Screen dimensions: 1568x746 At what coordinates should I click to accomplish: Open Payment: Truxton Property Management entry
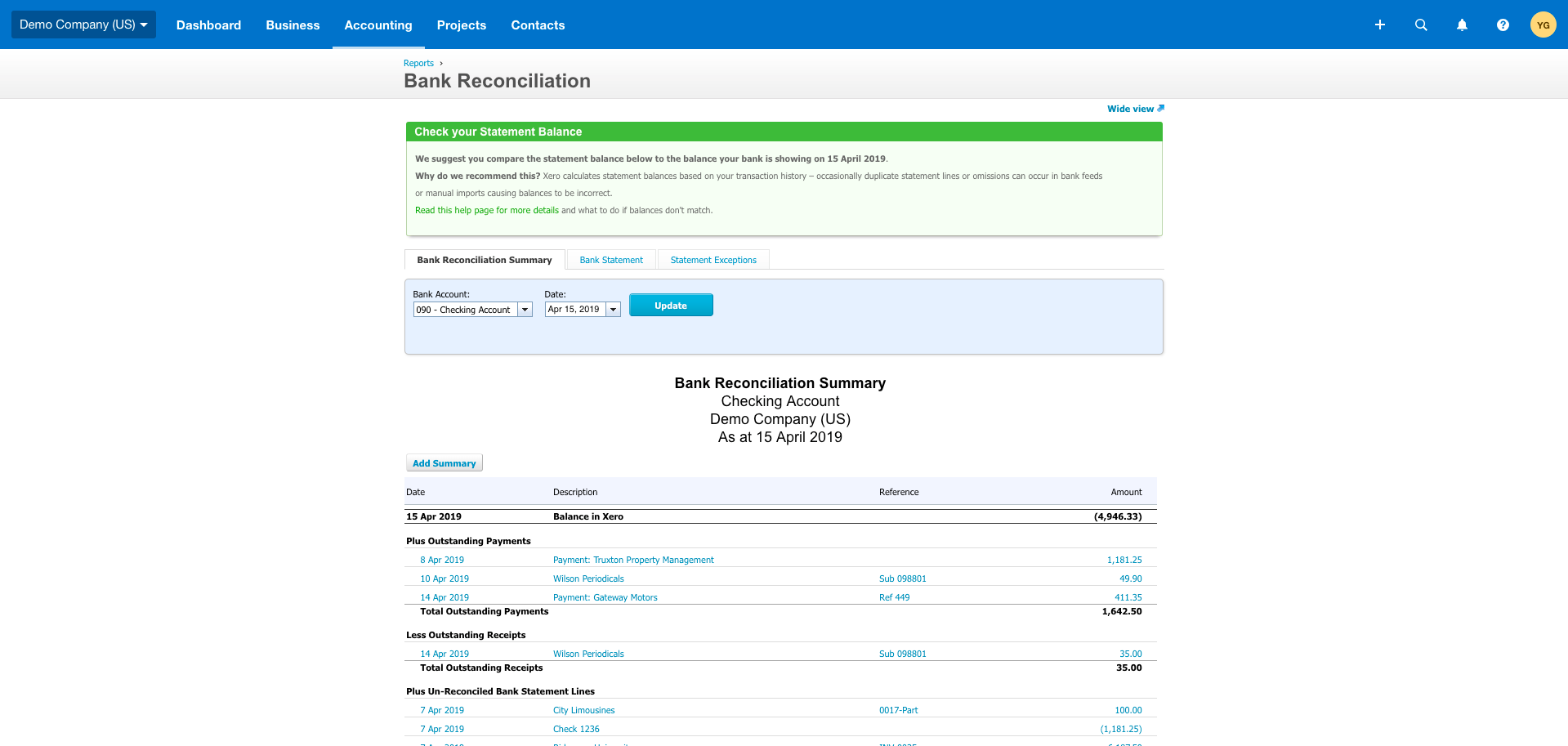[x=633, y=560]
